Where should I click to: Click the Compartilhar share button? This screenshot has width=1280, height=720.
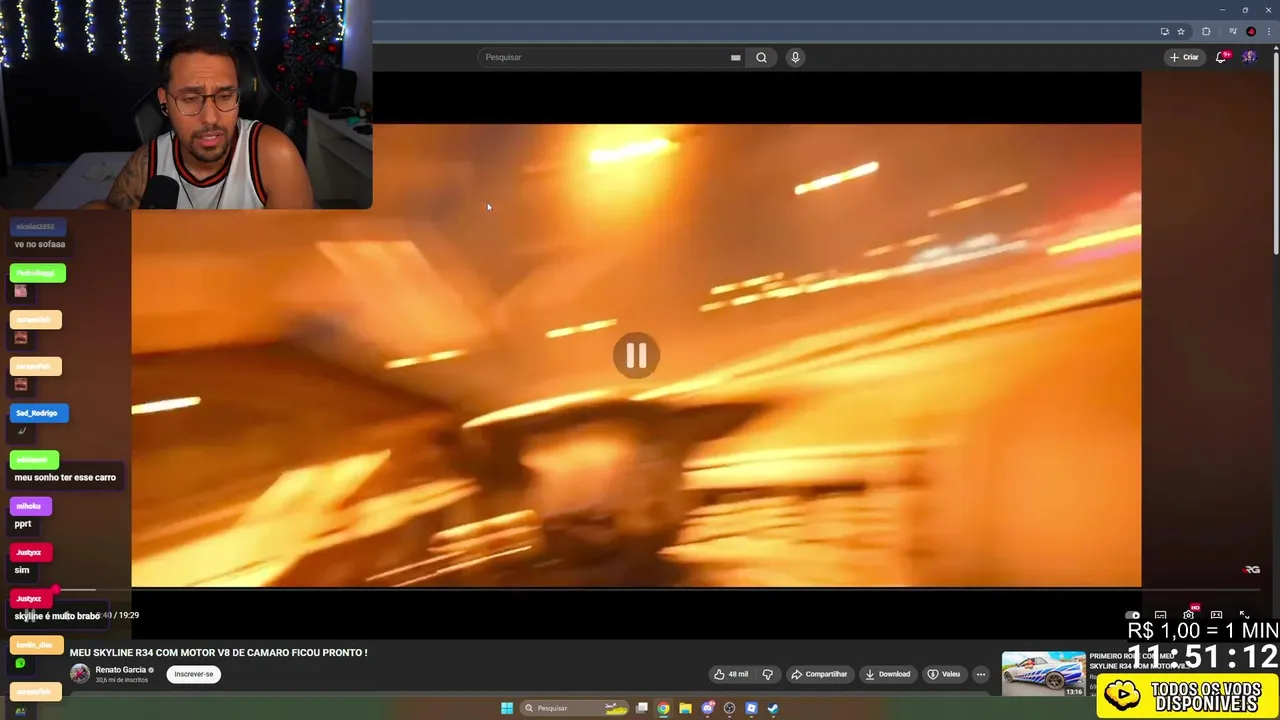819,674
